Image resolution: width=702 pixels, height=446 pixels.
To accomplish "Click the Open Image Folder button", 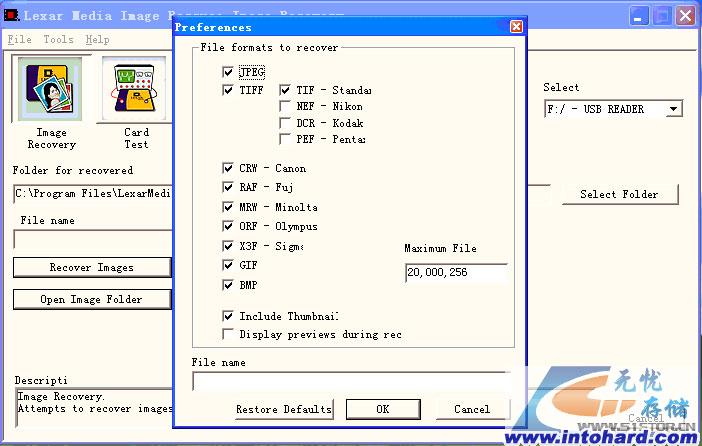I will [x=92, y=299].
